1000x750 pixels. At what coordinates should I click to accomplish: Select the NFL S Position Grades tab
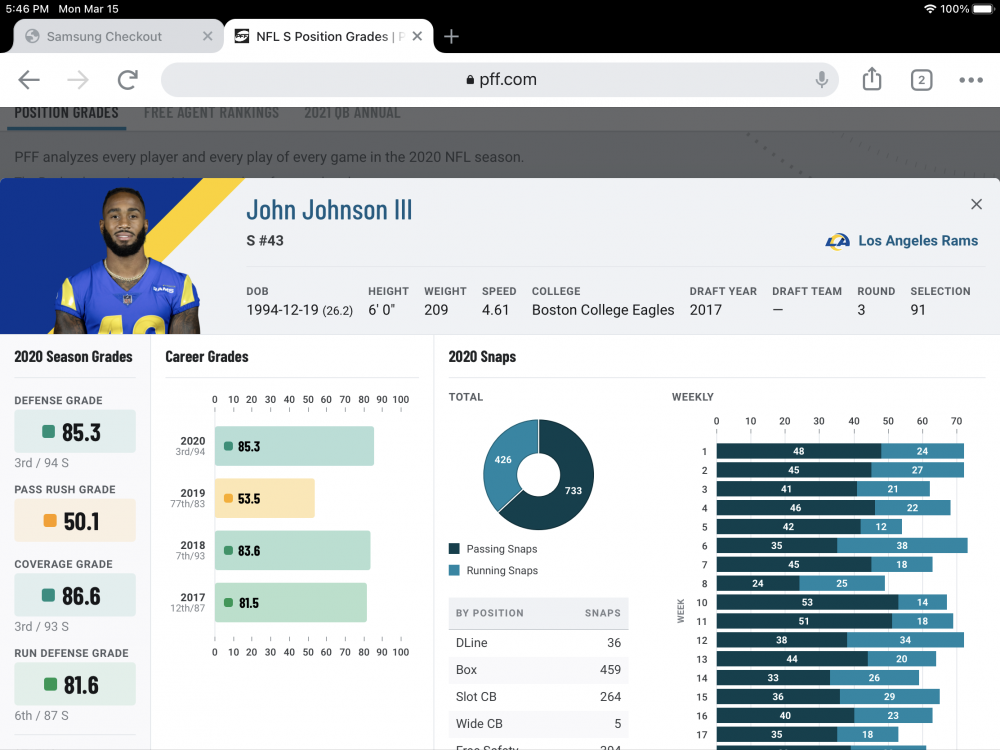point(328,36)
